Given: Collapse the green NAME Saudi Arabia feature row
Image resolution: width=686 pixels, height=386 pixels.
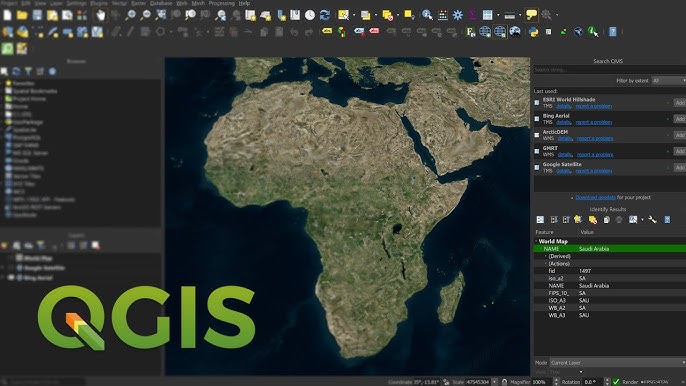Looking at the screenshot, I should point(541,249).
